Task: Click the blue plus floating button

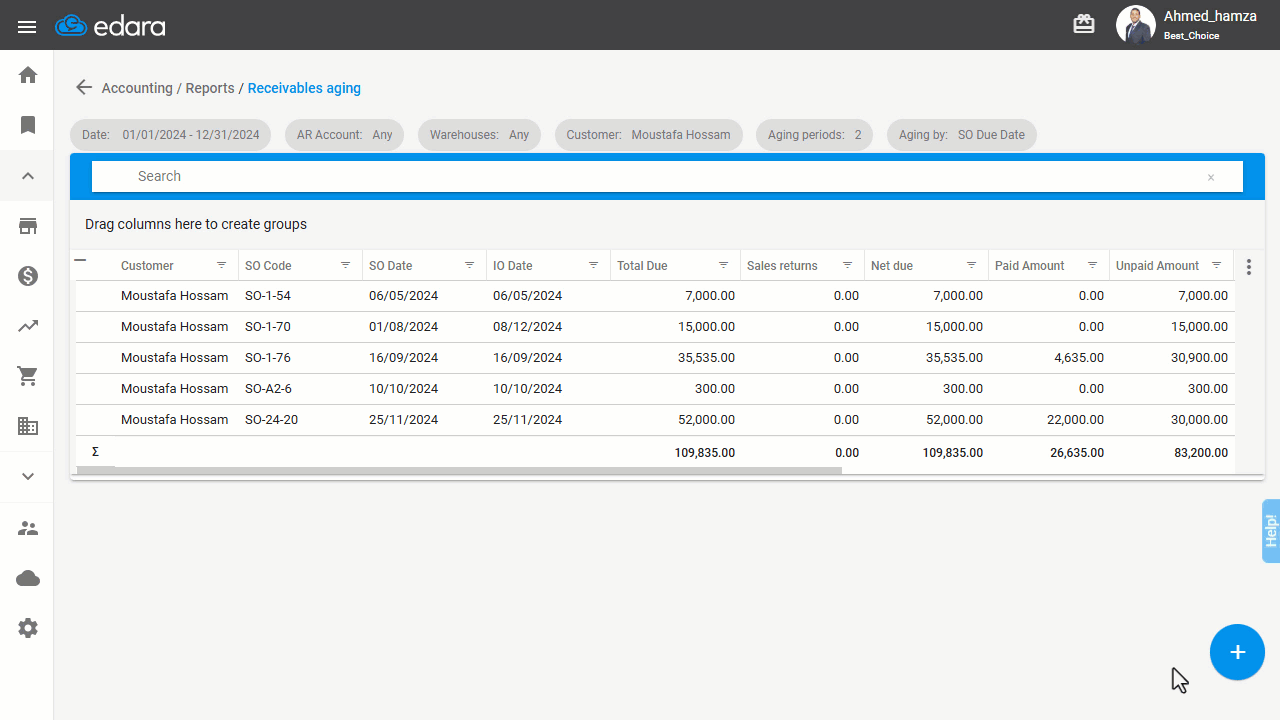Action: 1237,652
